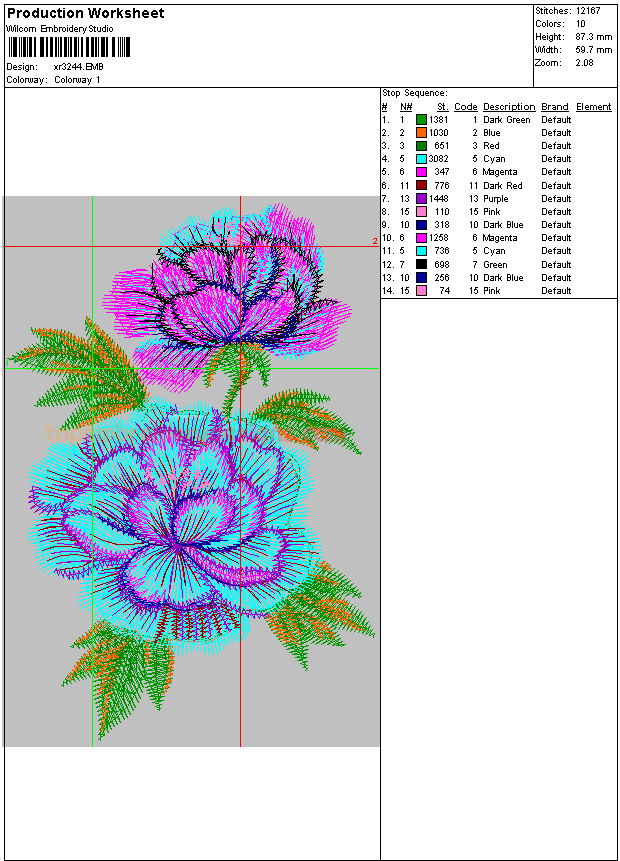Click the 'N#' column header
The width and height of the screenshot is (620, 861).
point(406,107)
